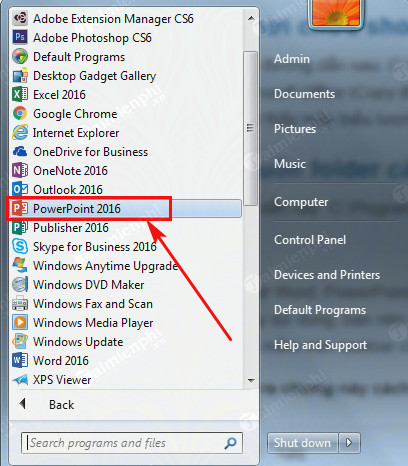The width and height of the screenshot is (408, 466).
Task: Open Devices and Printers
Action: 327,275
